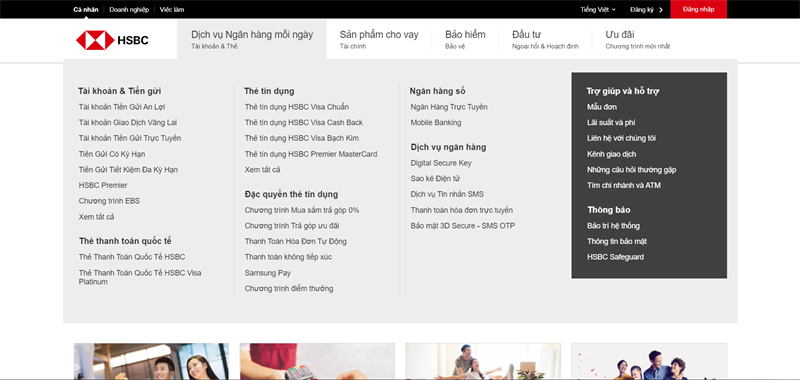
Task: Click Tài khoản Tiền Gửi An Lợi
Action: coord(122,107)
